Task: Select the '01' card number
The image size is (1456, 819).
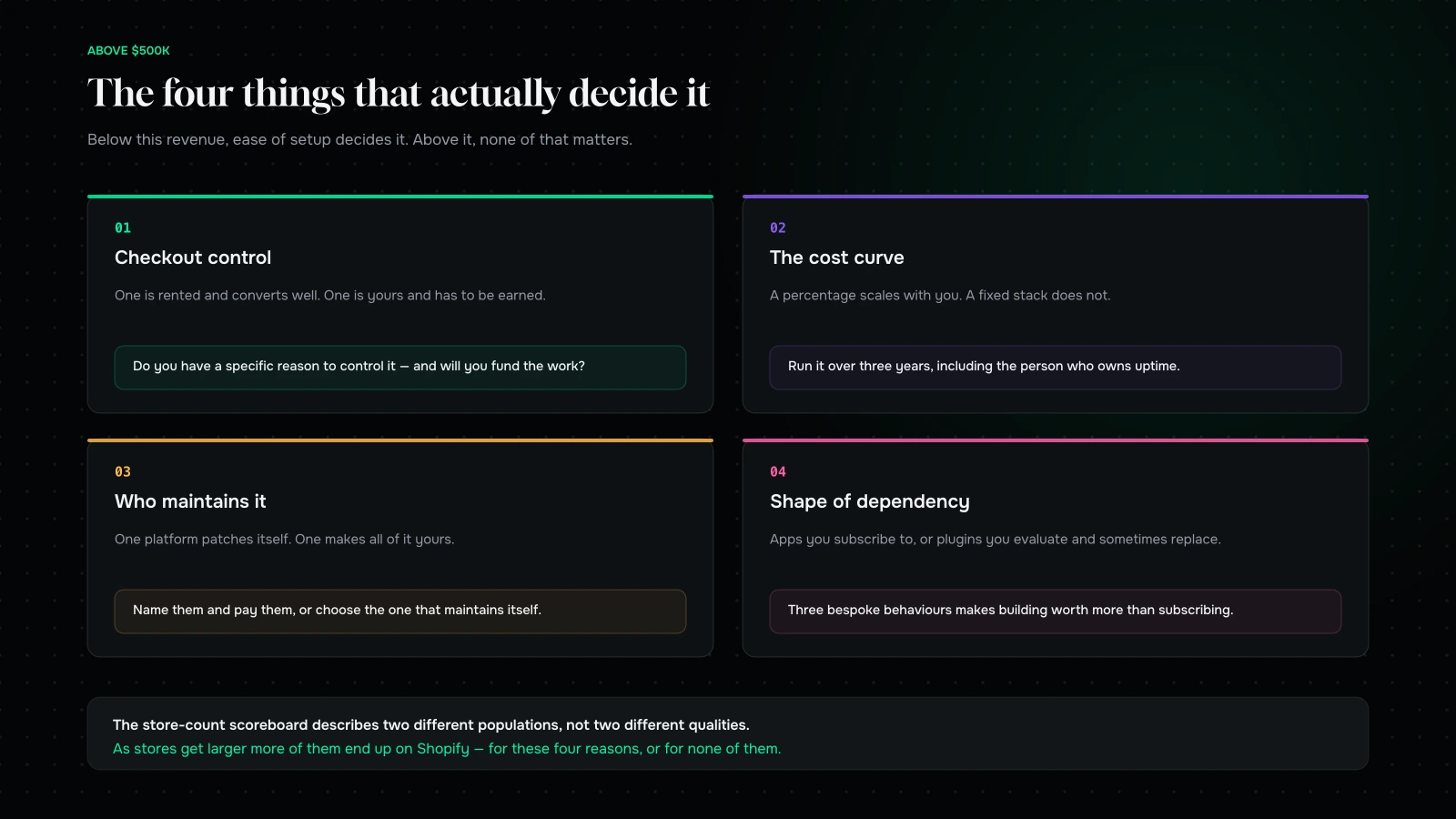Action: [123, 227]
